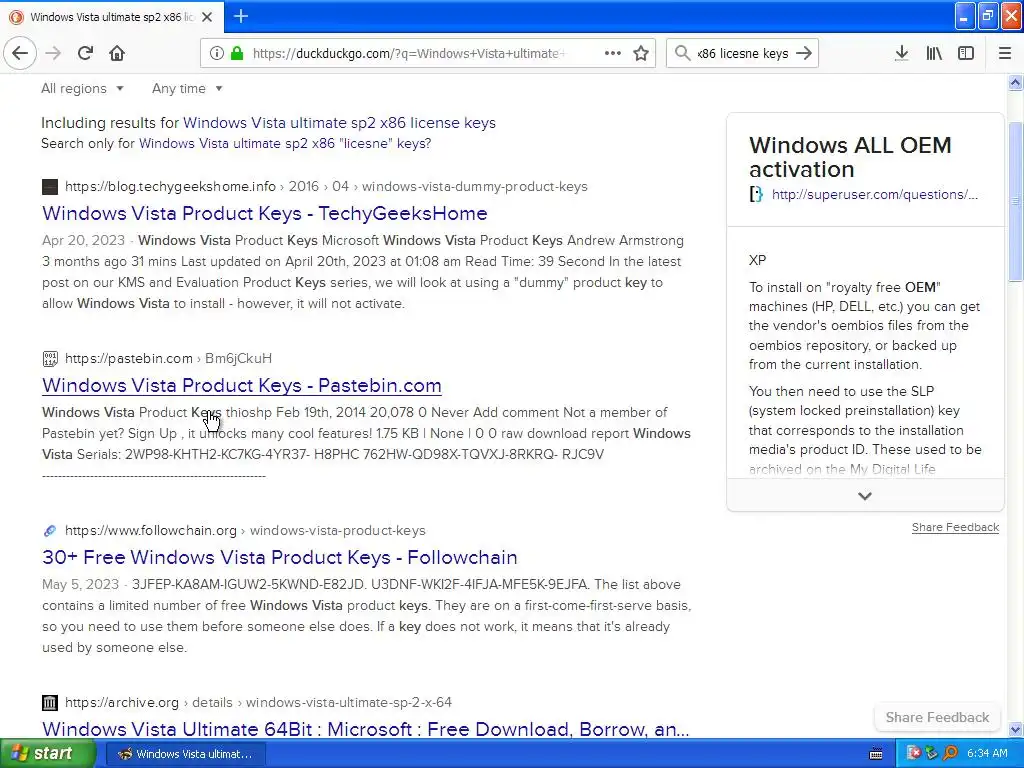The image size is (1024, 768).
Task: Click the pastebin.com Bm6jCkuH URL
Action: pos(168,359)
